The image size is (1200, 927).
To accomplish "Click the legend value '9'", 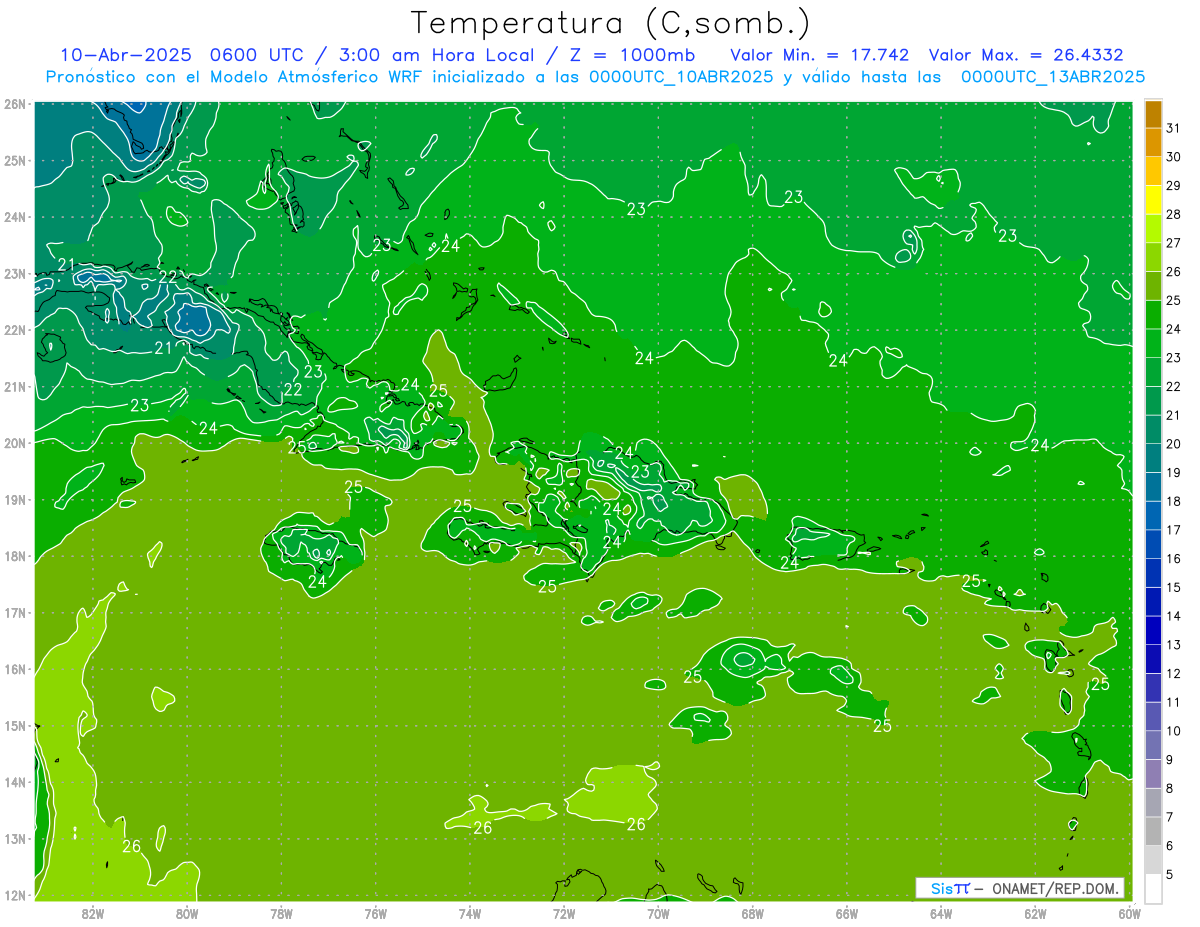I will pyautogui.click(x=1170, y=760).
